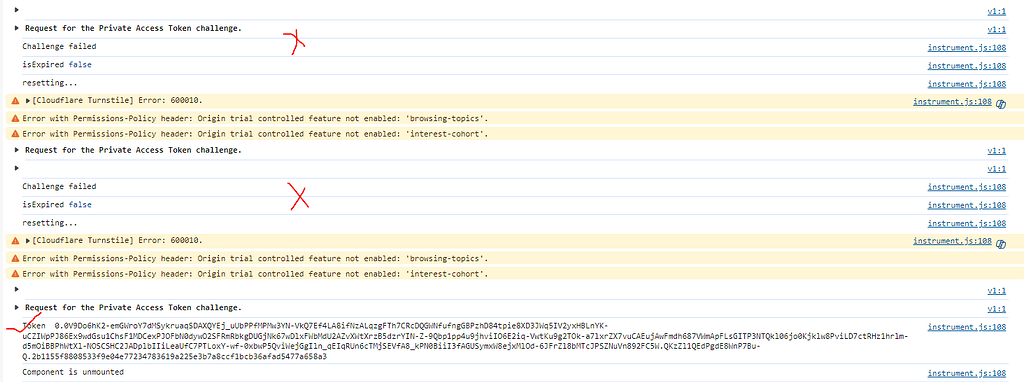The width and height of the screenshot is (1024, 382).
Task: Select the 'Component is unmounted' log message
Action: (x=72, y=372)
